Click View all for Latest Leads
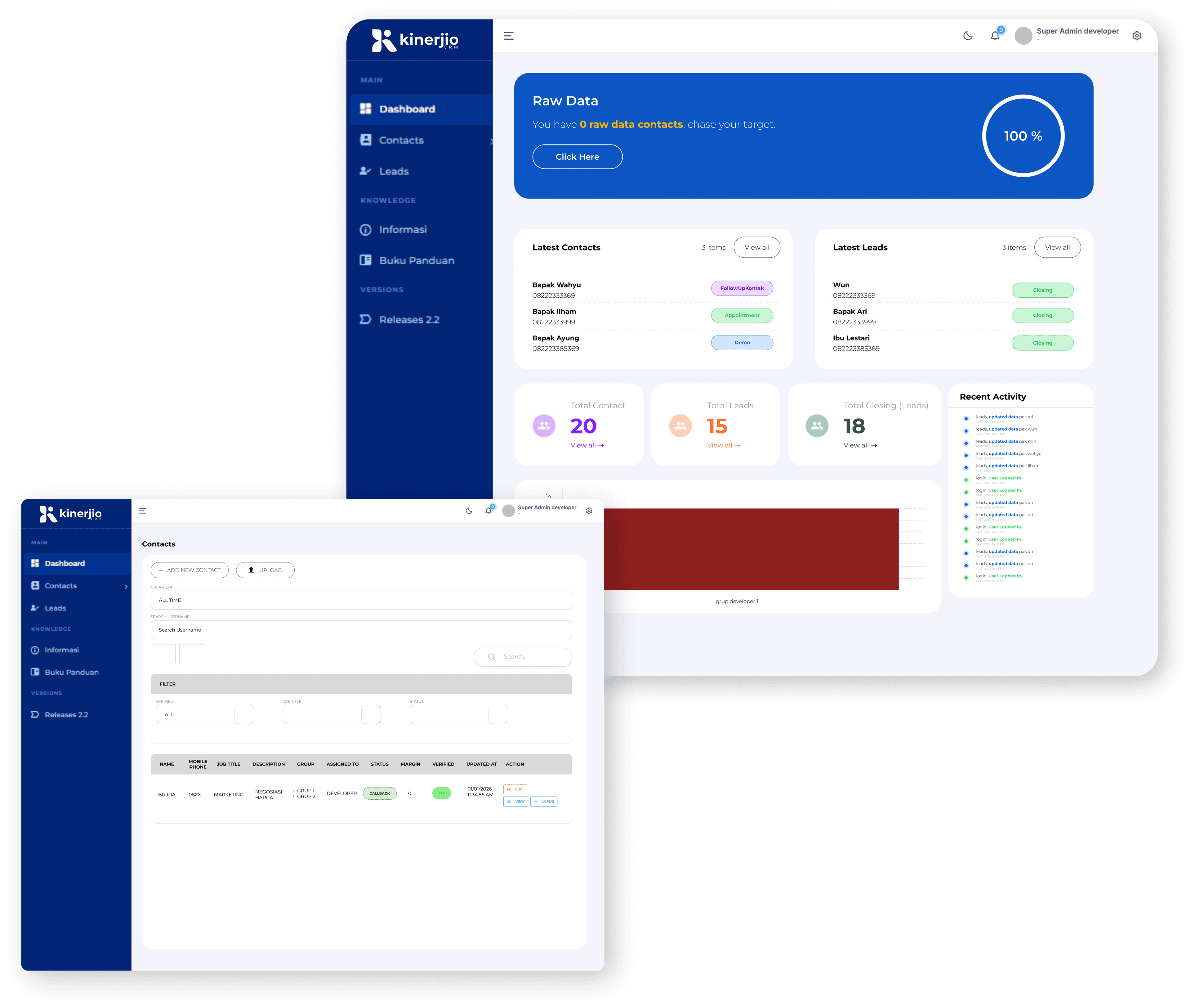The height and width of the screenshot is (1008, 1191). click(1057, 247)
